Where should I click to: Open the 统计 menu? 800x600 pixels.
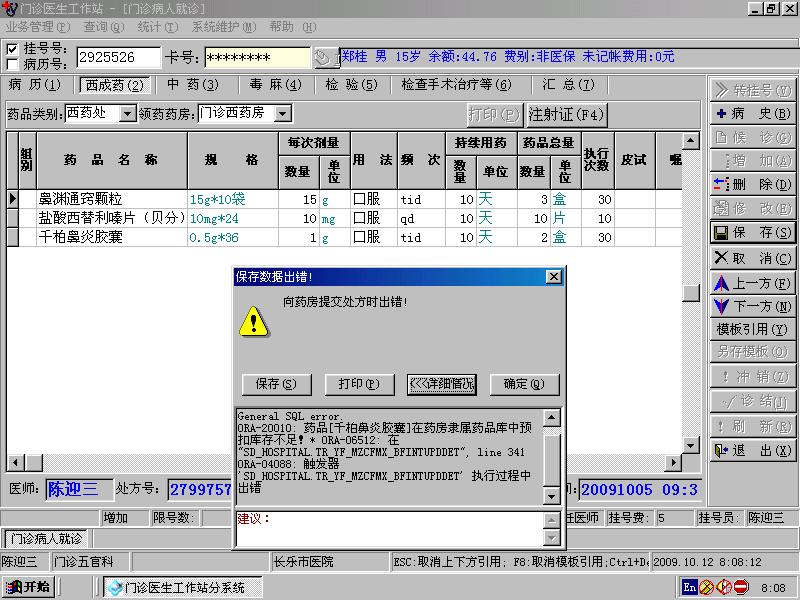pos(158,27)
